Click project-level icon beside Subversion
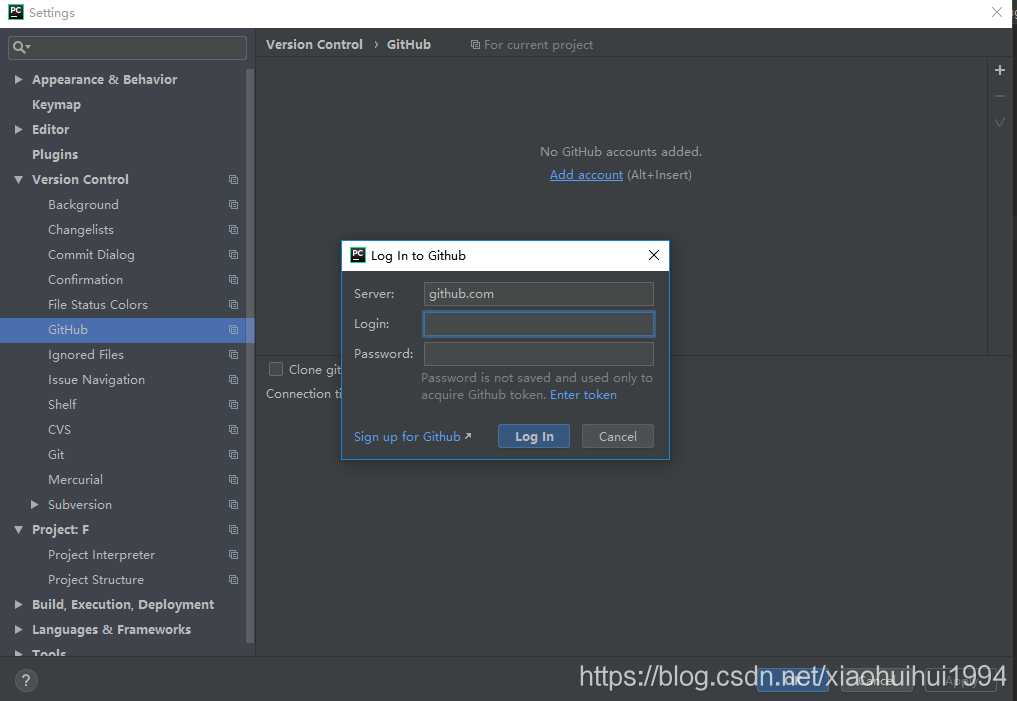The width and height of the screenshot is (1017, 701). tap(233, 505)
